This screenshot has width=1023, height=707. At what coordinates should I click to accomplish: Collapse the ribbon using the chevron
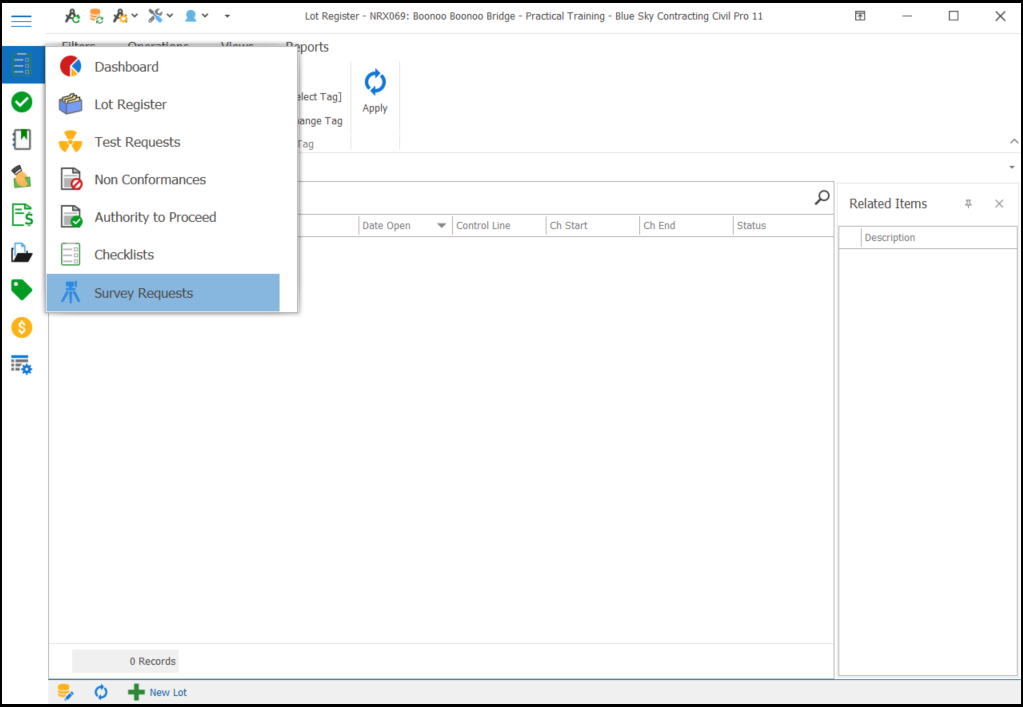pyautogui.click(x=1011, y=142)
